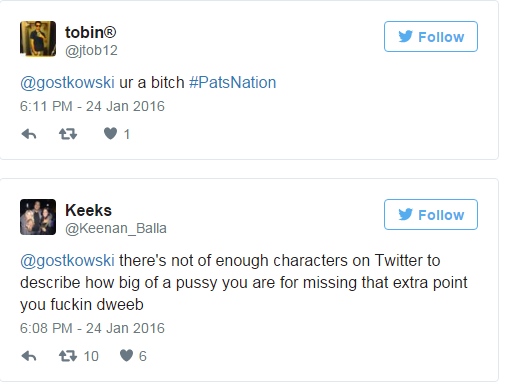
Task: Click the Twitter bird in tobin's Follow button
Action: coord(406,36)
